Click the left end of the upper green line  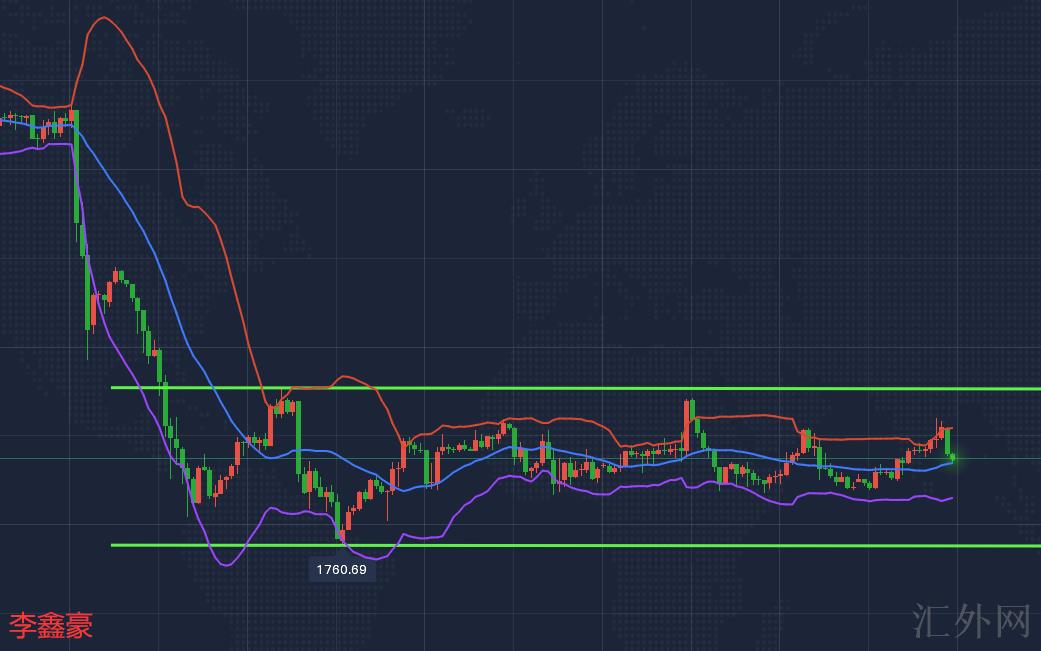[x=113, y=387]
